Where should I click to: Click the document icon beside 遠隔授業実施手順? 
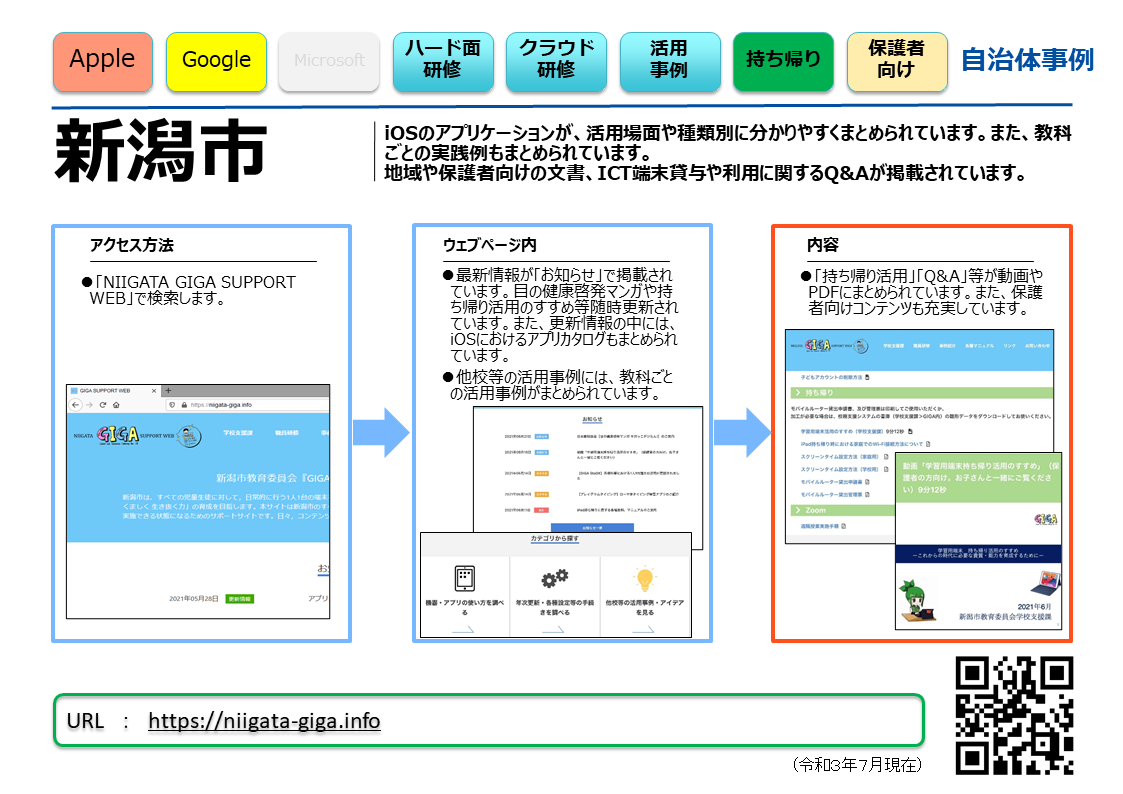pos(844,526)
